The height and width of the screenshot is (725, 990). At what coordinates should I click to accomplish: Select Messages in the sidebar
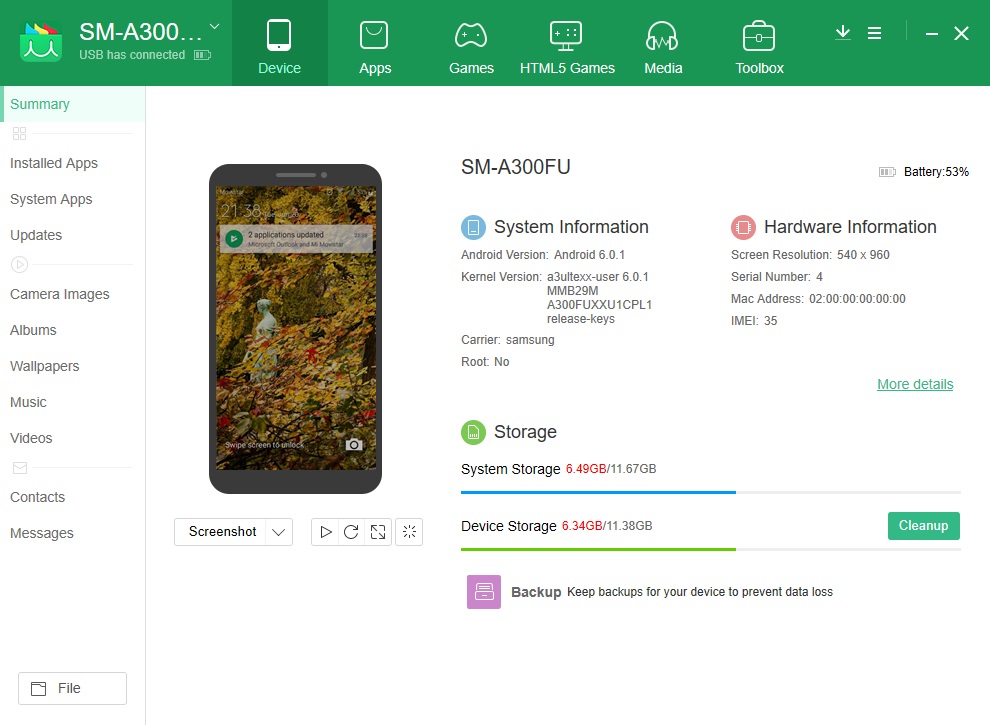[41, 532]
